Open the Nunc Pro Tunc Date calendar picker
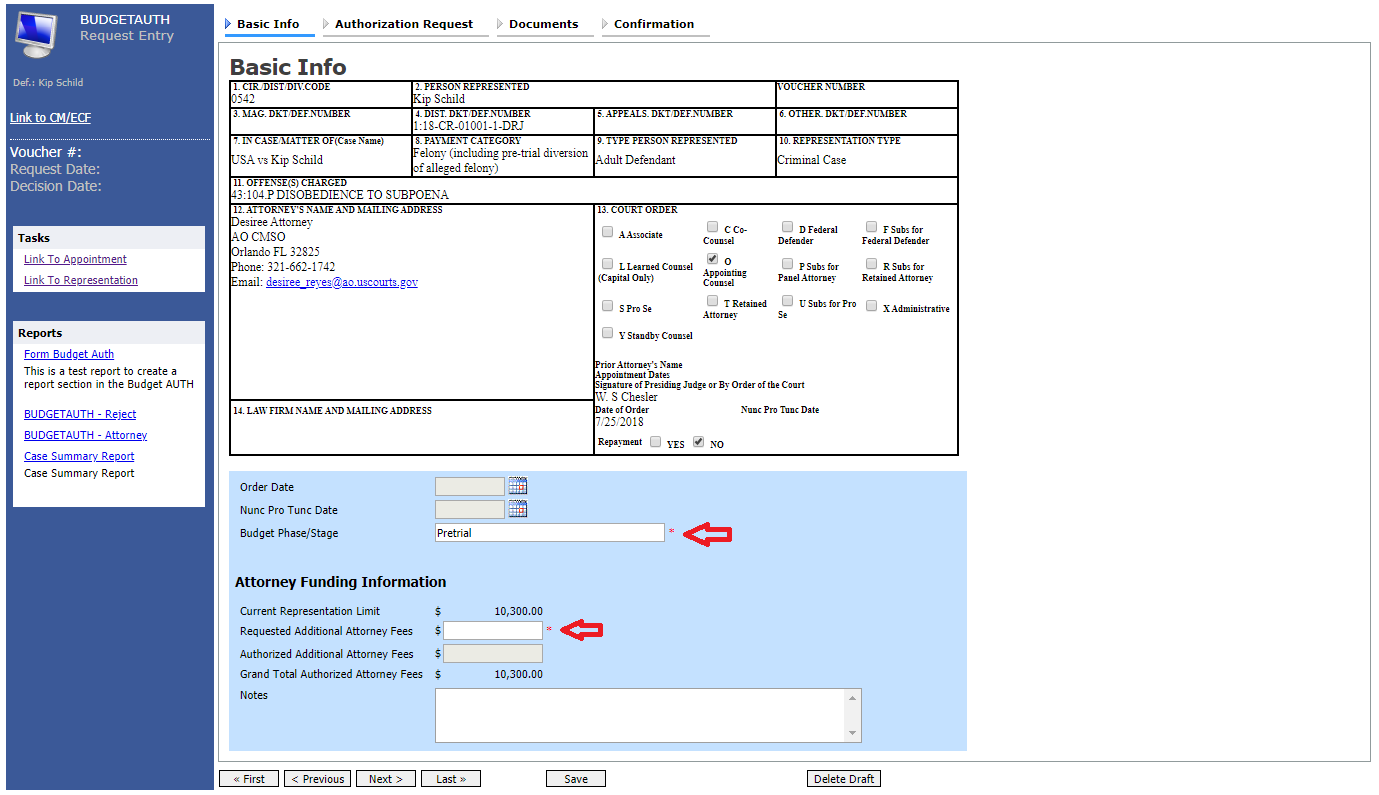1379x795 pixels. pyautogui.click(x=517, y=509)
